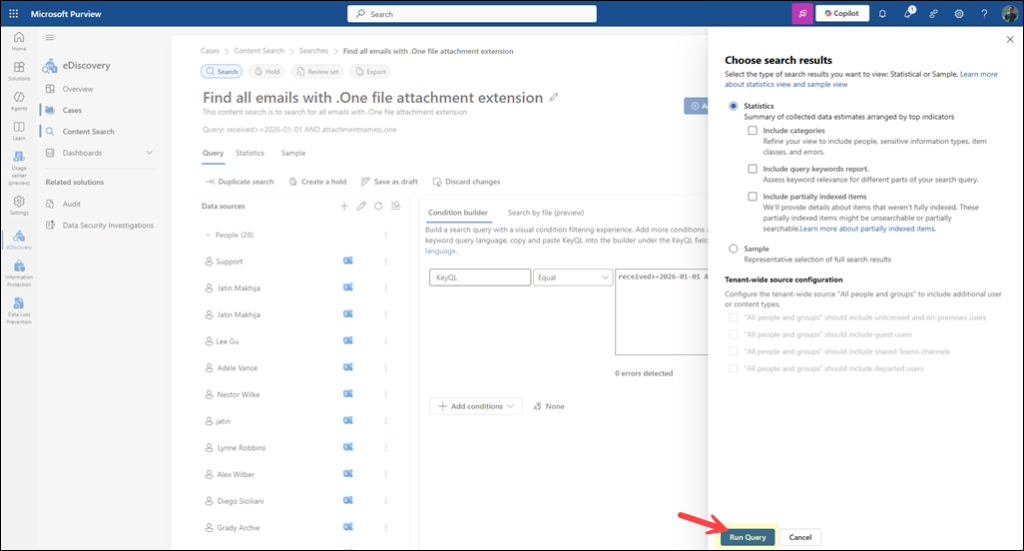Edit data sources with pencil icon
This screenshot has height=551, width=1024.
click(361, 206)
